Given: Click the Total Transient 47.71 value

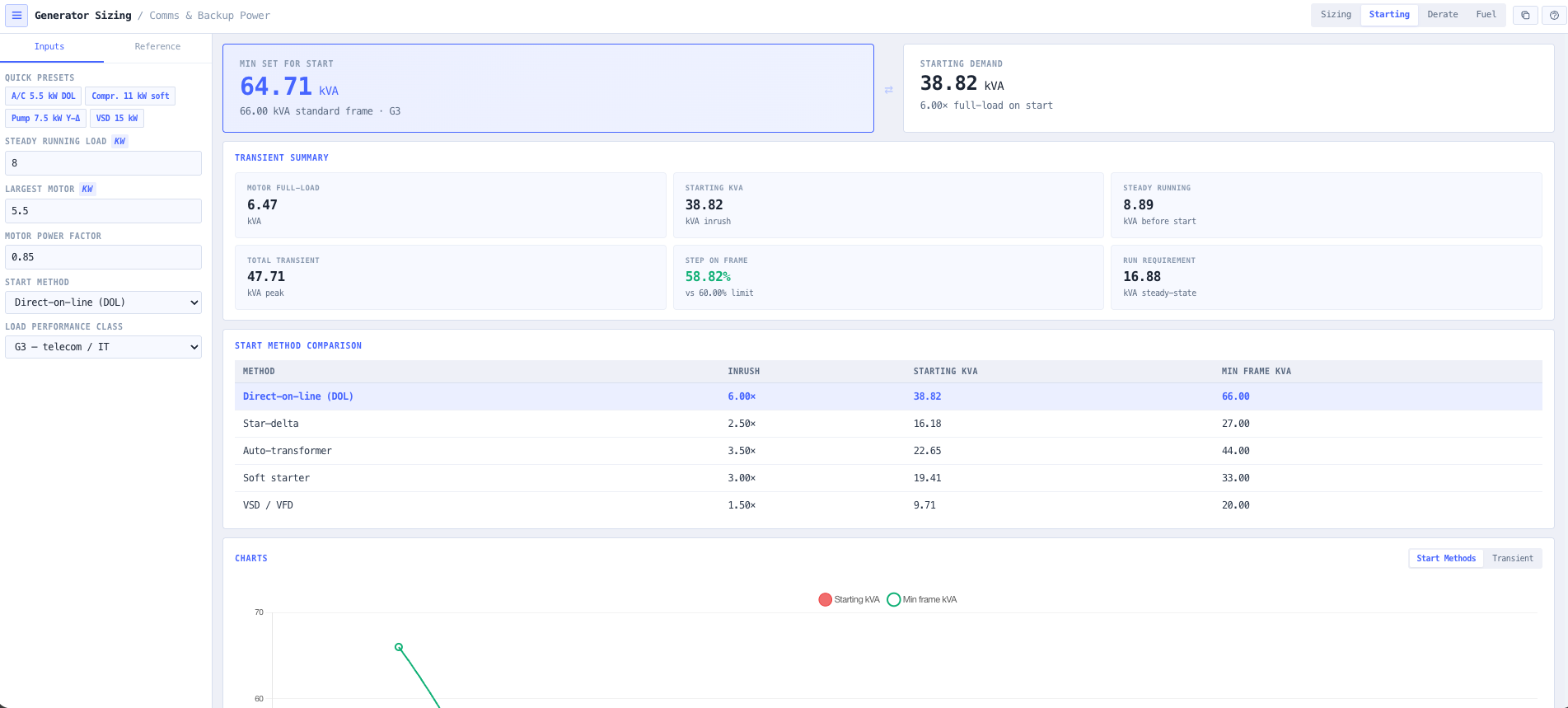Looking at the screenshot, I should pyautogui.click(x=265, y=277).
